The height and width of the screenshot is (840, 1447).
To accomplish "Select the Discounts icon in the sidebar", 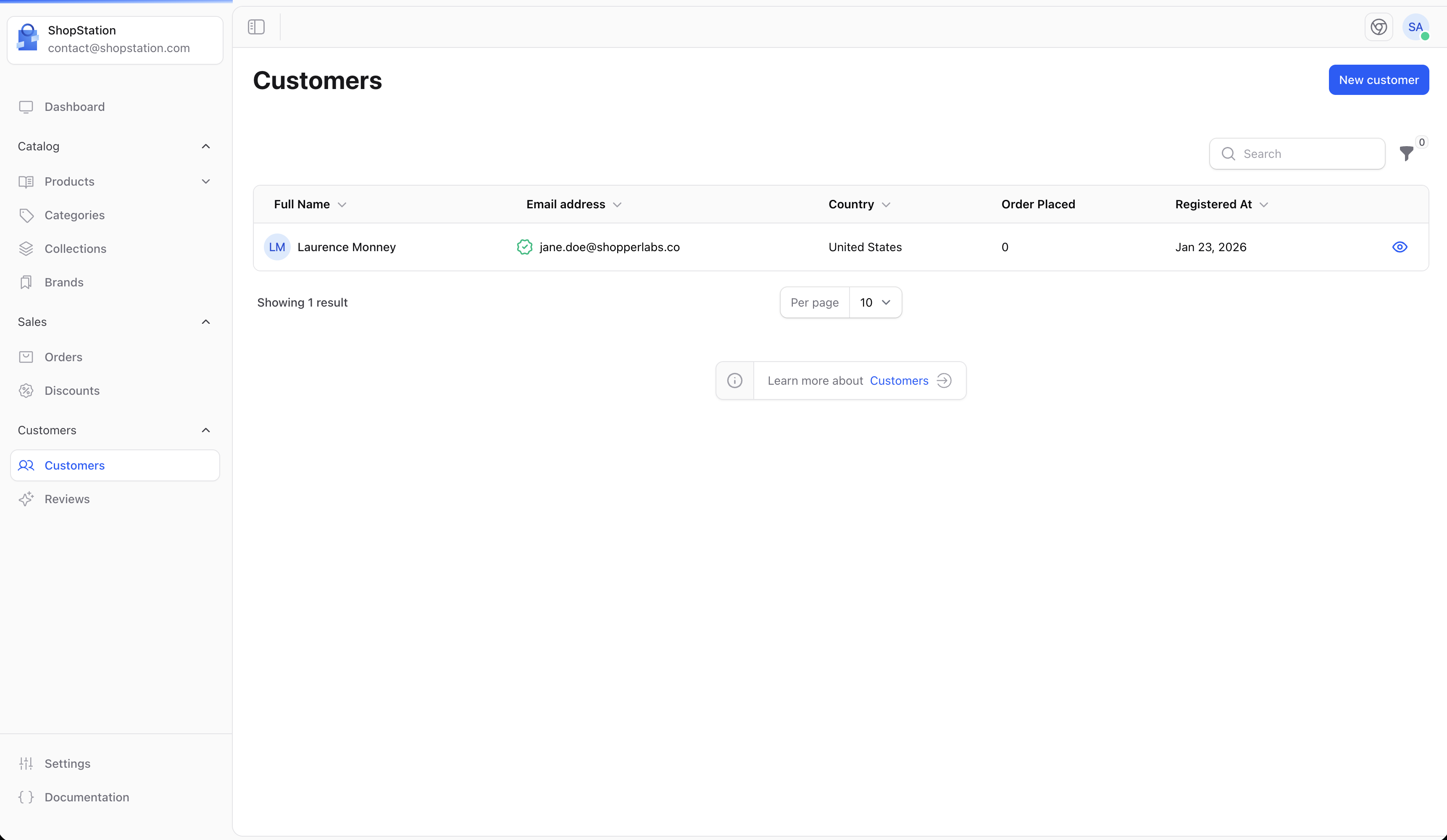I will tap(27, 391).
